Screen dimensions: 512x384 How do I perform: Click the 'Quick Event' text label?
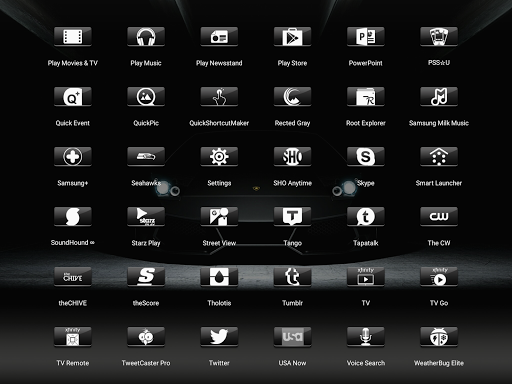point(73,123)
